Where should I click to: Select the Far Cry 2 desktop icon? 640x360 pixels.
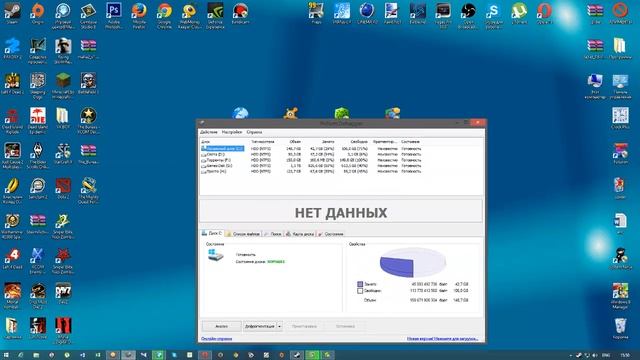coord(12,49)
